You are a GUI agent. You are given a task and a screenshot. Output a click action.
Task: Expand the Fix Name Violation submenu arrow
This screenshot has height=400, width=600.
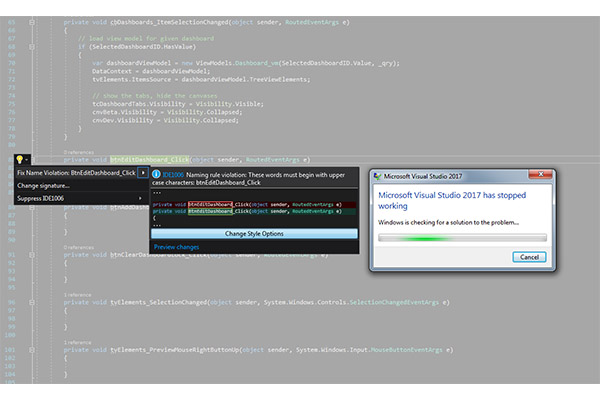click(x=143, y=173)
